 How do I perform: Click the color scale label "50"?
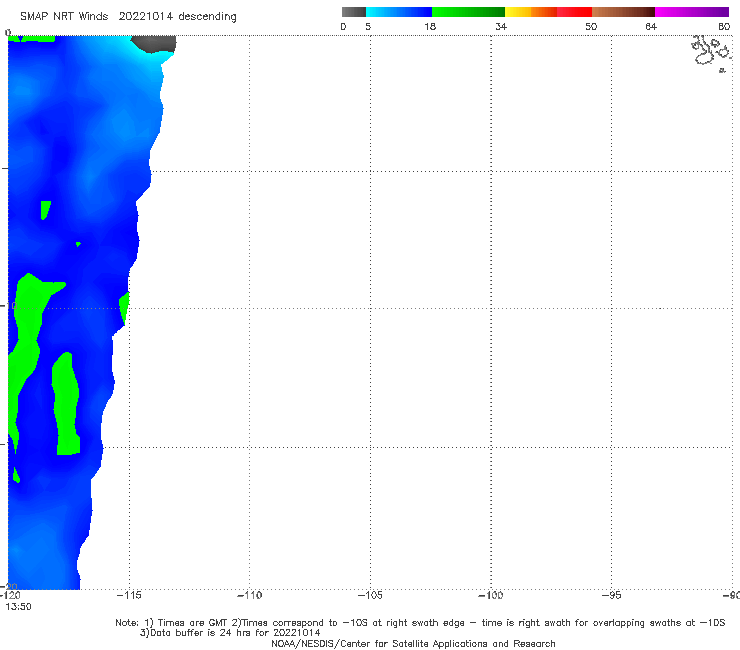coord(591,26)
